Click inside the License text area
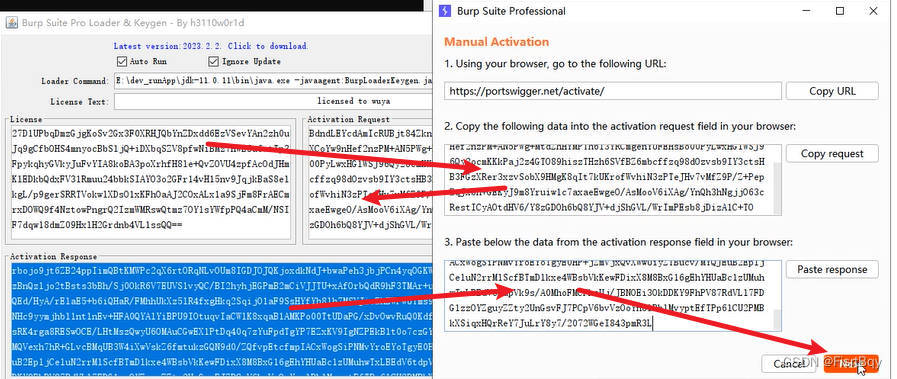The width and height of the screenshot is (897, 379). pyautogui.click(x=151, y=180)
